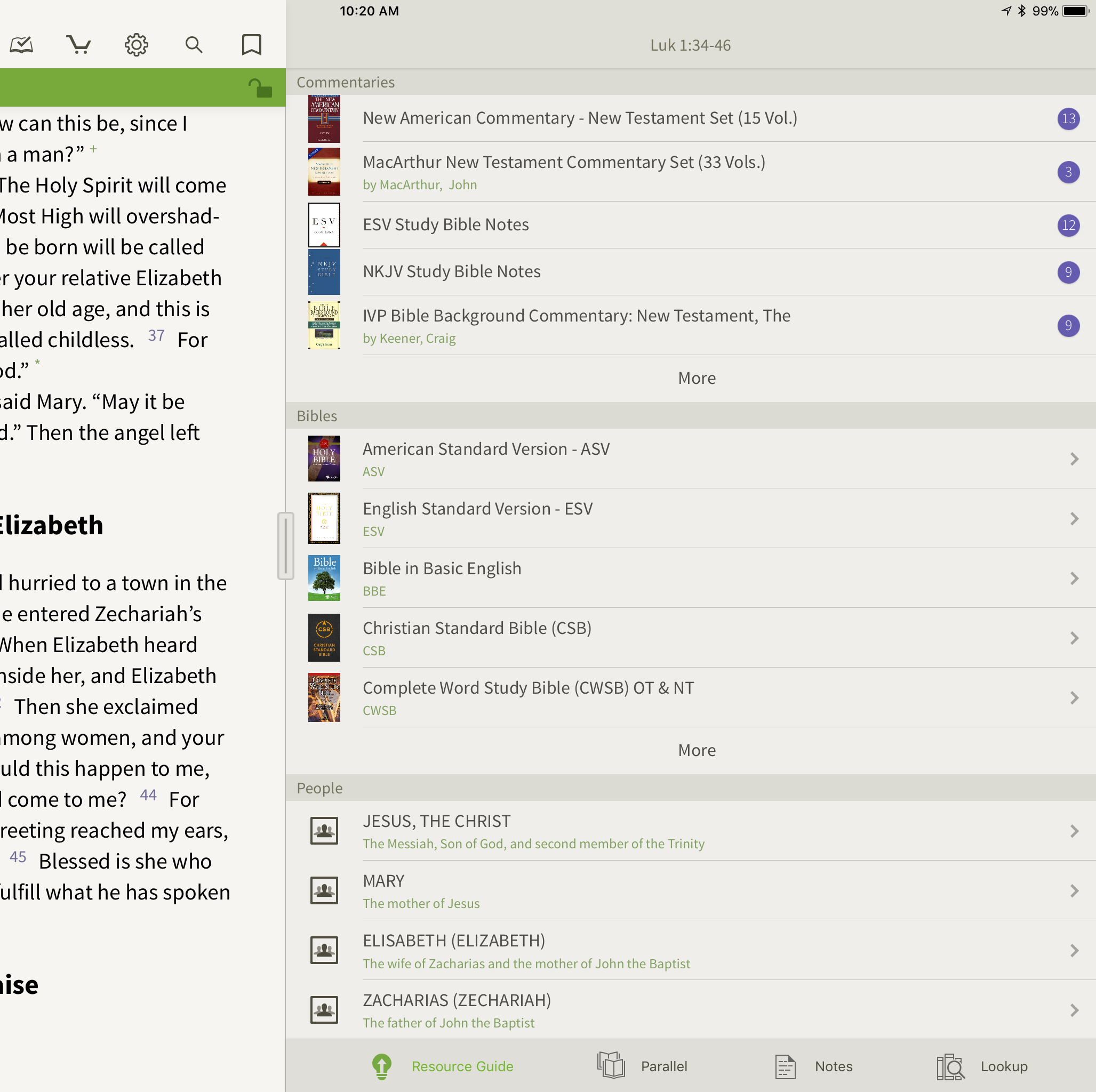The width and height of the screenshot is (1096, 1092).
Task: Tap people icon beside MARY
Action: tap(324, 890)
